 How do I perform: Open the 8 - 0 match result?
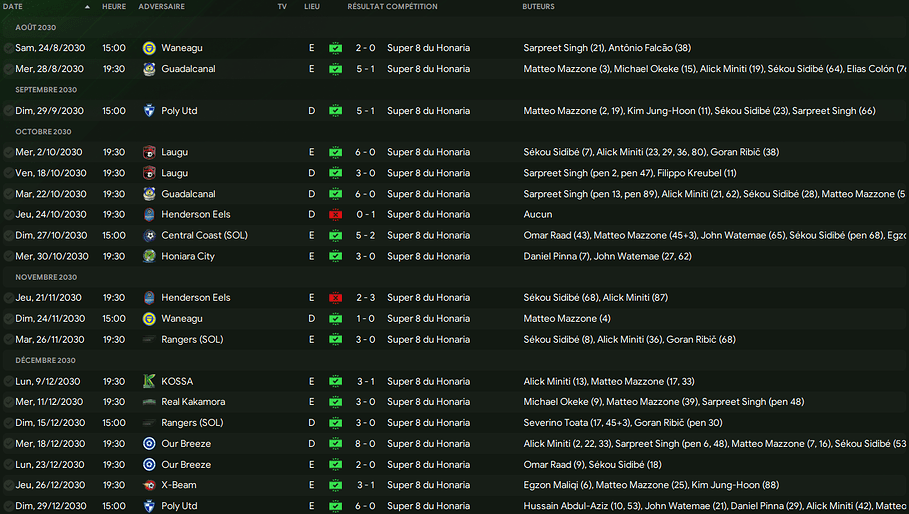point(365,444)
